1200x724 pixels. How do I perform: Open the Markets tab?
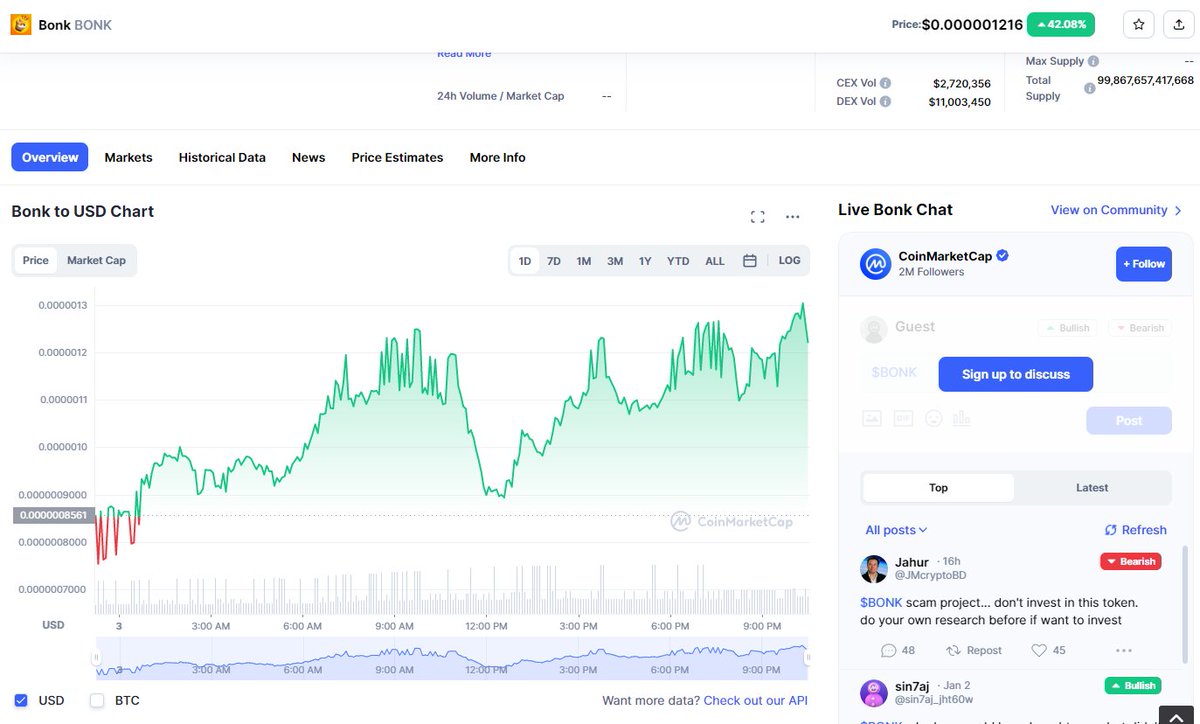(128, 158)
